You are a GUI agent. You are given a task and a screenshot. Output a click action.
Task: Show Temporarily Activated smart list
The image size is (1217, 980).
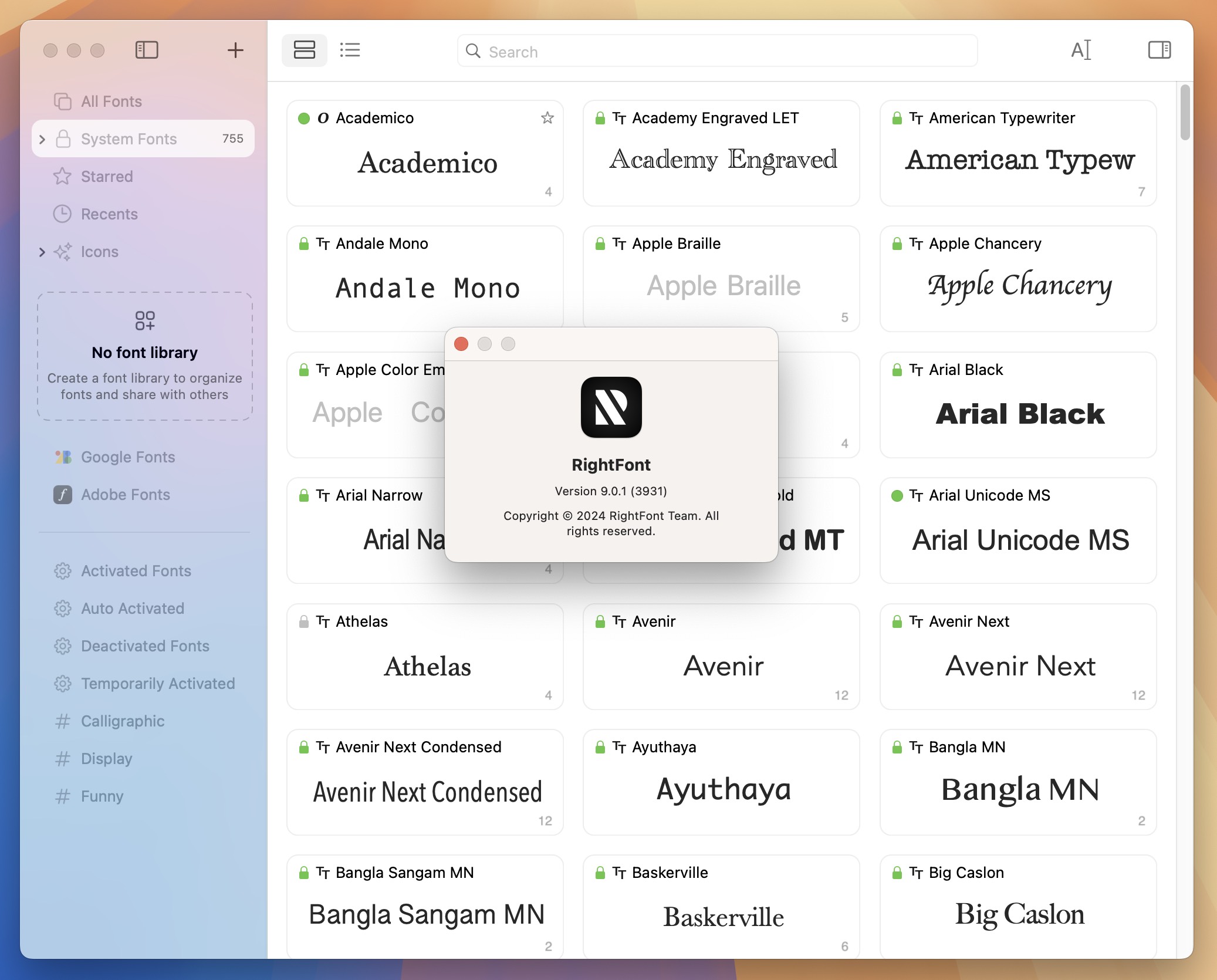tap(143, 684)
